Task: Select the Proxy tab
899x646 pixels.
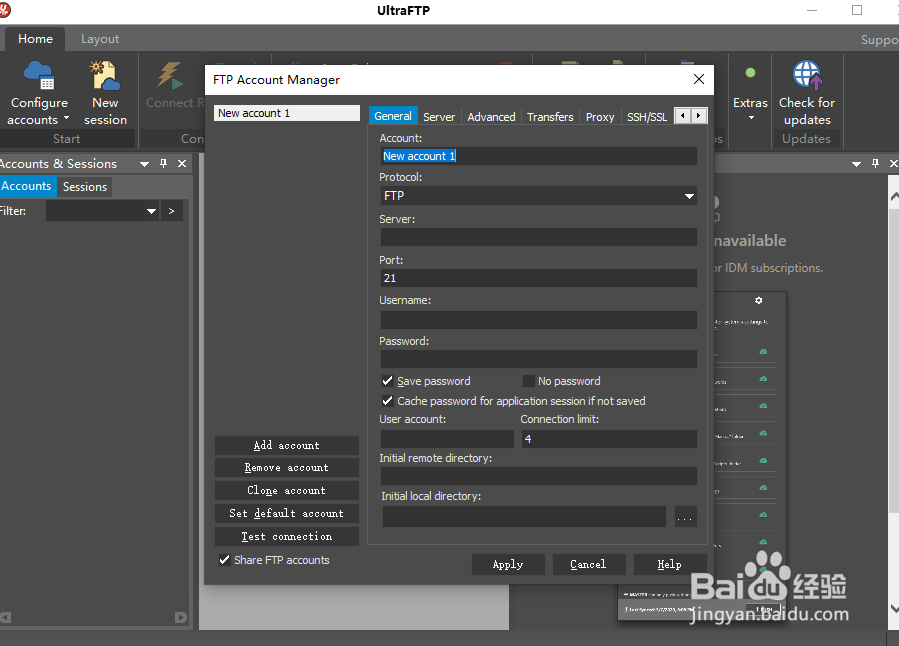Action: tap(600, 116)
